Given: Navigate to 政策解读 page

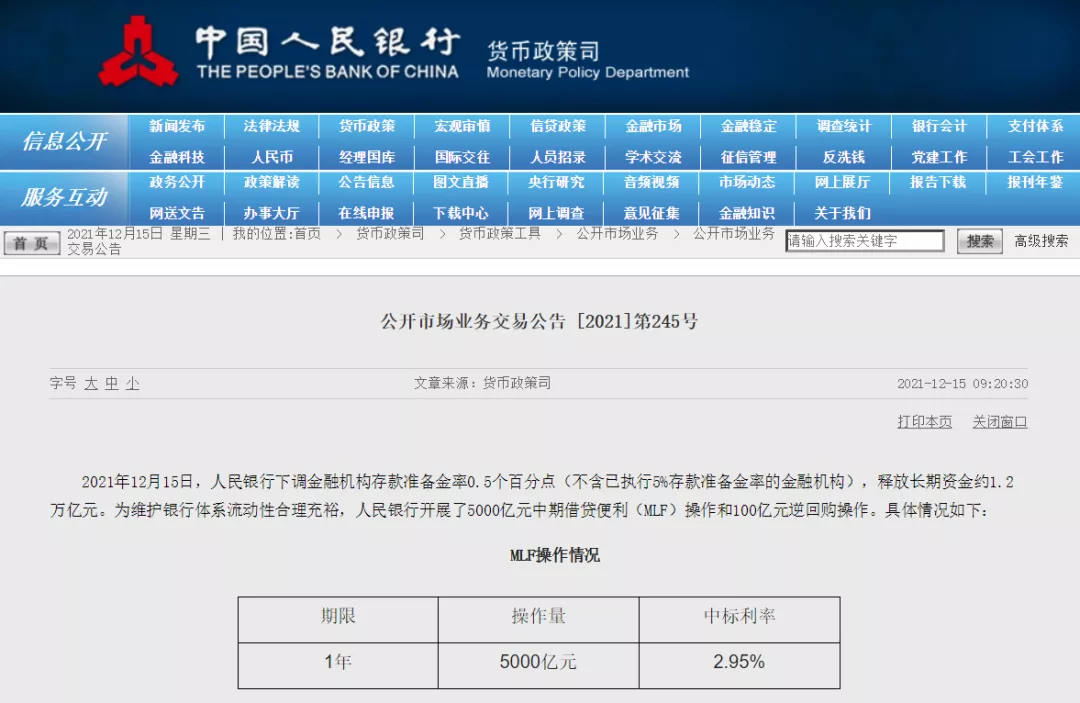Looking at the screenshot, I should [x=272, y=183].
